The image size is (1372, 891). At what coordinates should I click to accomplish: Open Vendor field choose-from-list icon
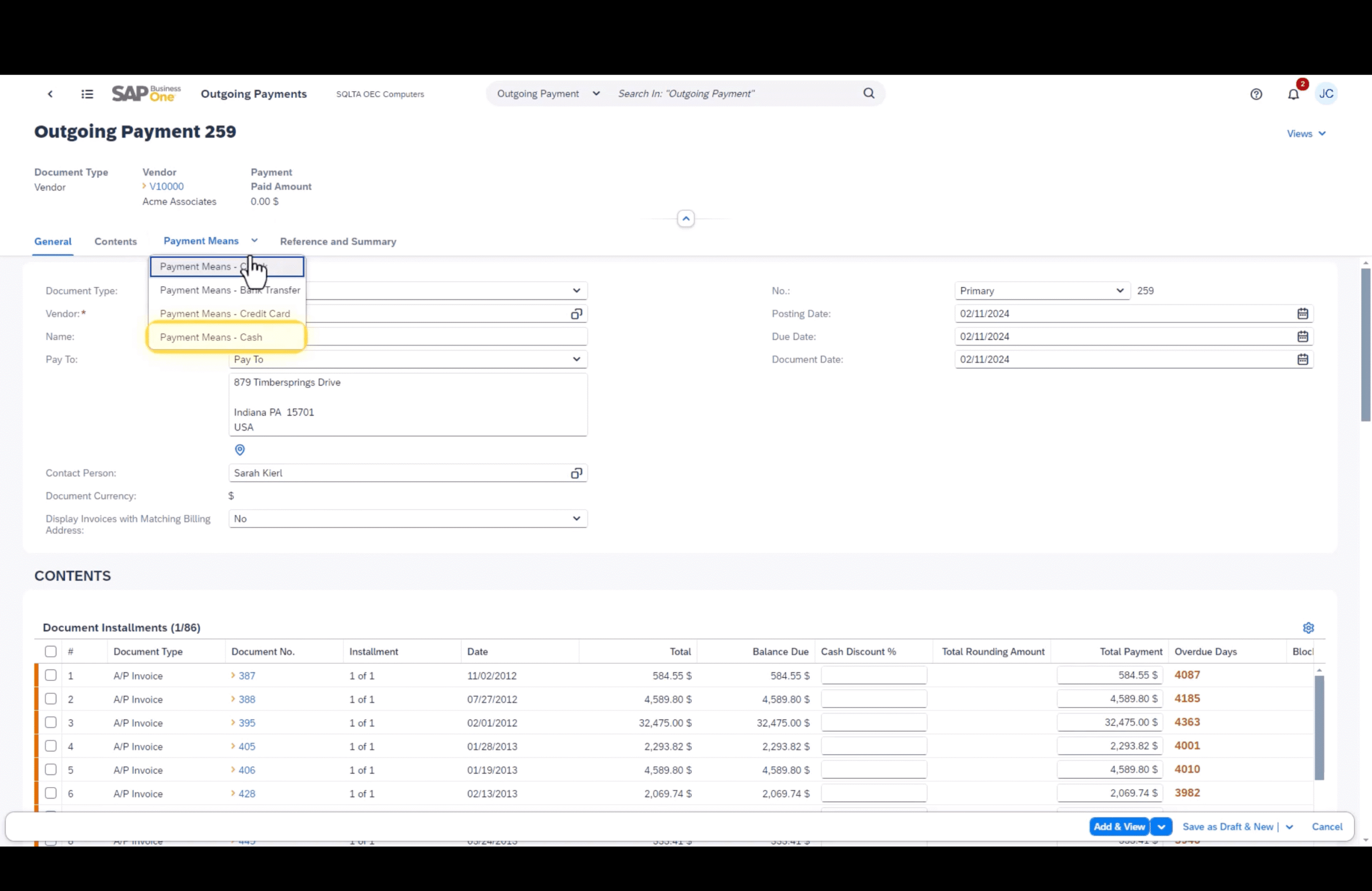(576, 313)
